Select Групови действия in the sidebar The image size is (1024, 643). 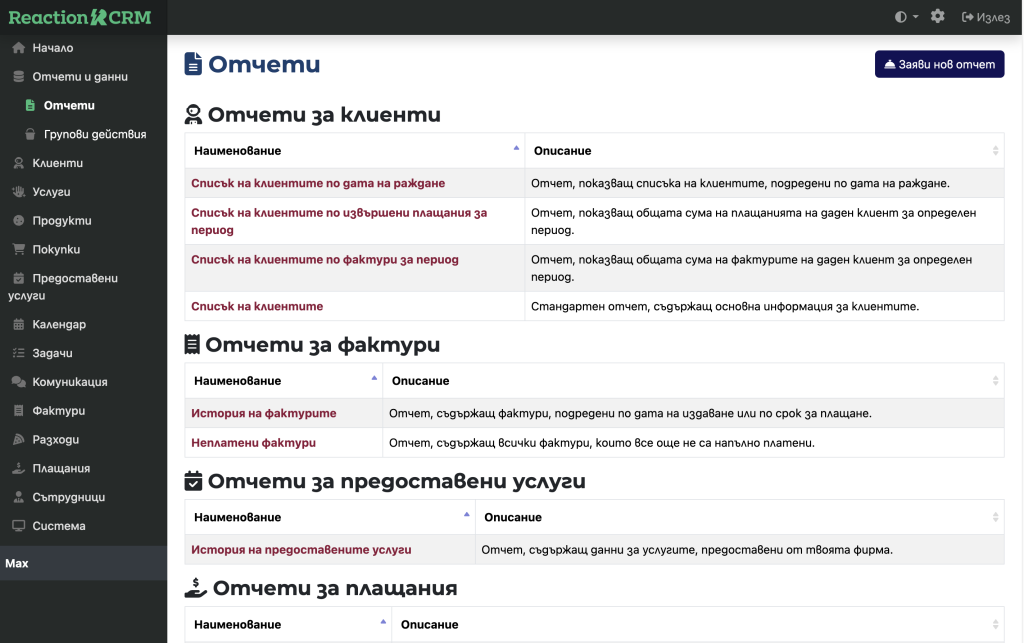pyautogui.click(x=94, y=134)
